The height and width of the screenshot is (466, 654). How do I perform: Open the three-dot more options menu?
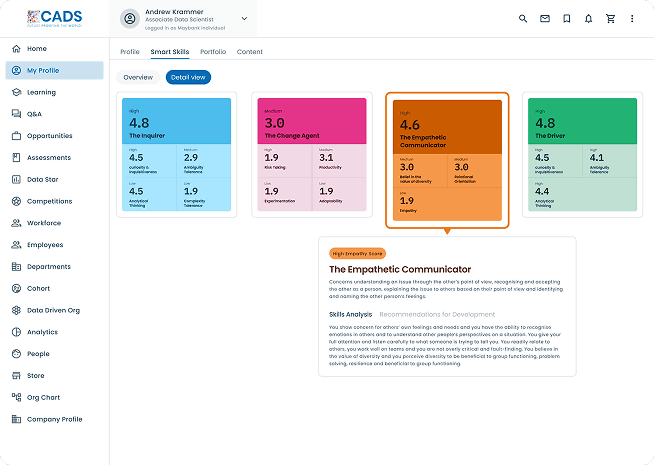[x=632, y=18]
